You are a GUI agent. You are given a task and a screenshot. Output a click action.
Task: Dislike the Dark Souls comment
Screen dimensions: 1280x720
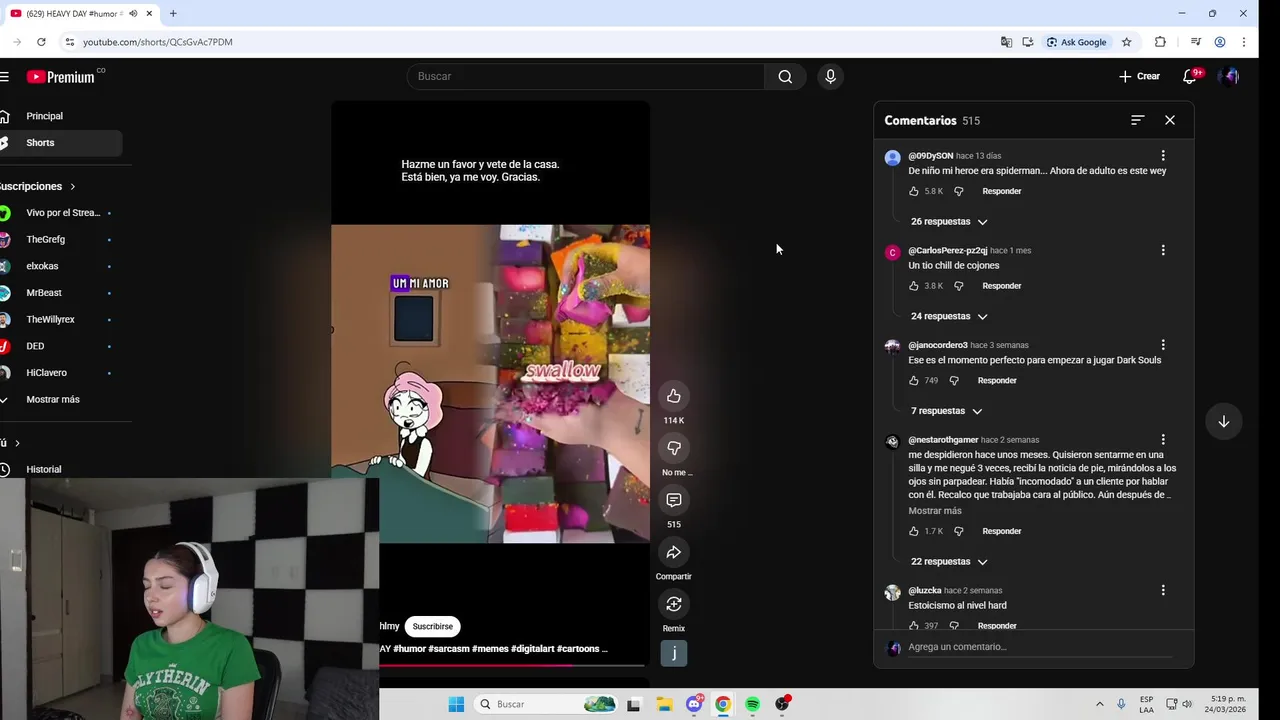click(x=954, y=381)
